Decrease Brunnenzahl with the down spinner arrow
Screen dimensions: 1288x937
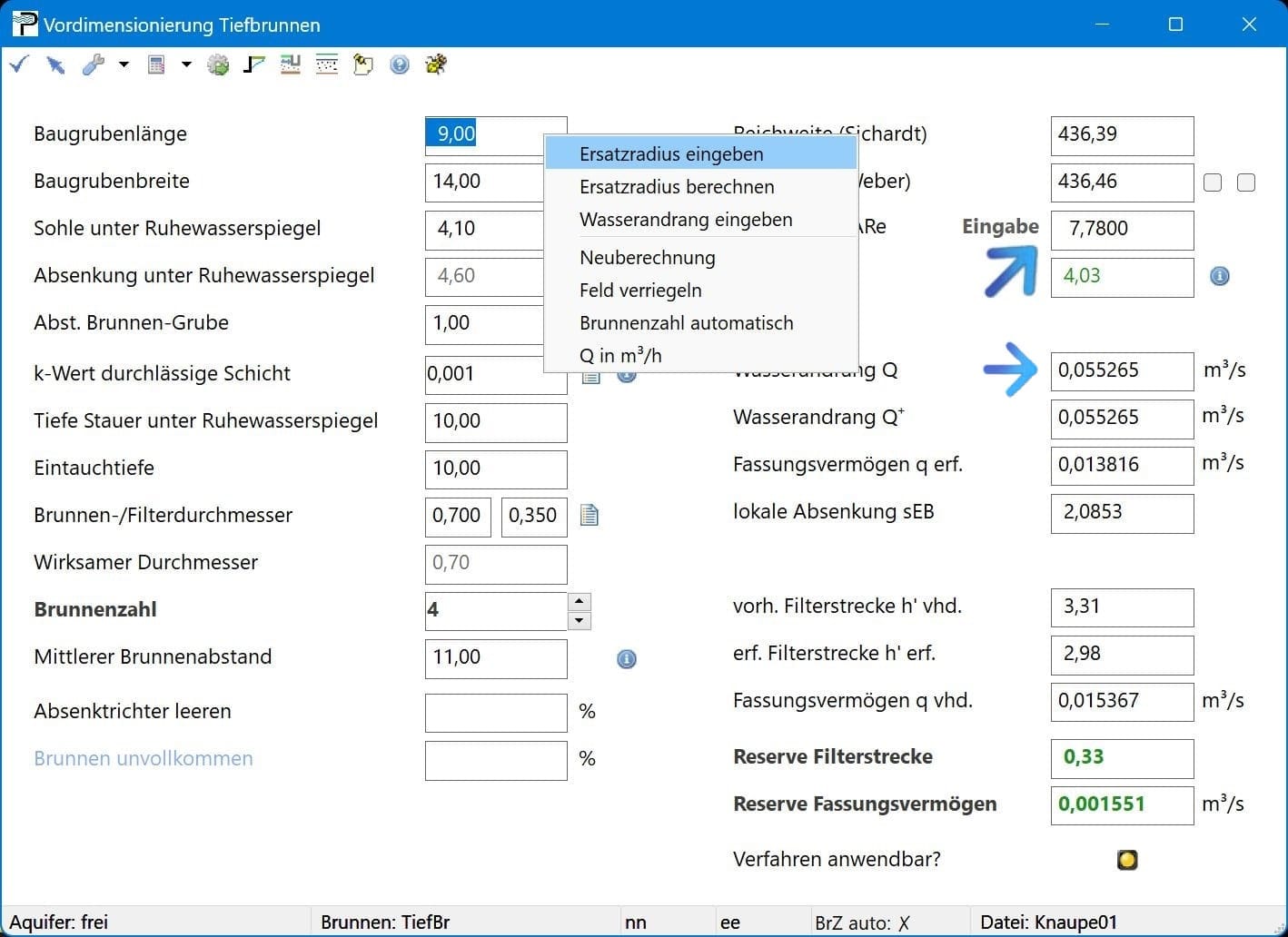(x=580, y=621)
